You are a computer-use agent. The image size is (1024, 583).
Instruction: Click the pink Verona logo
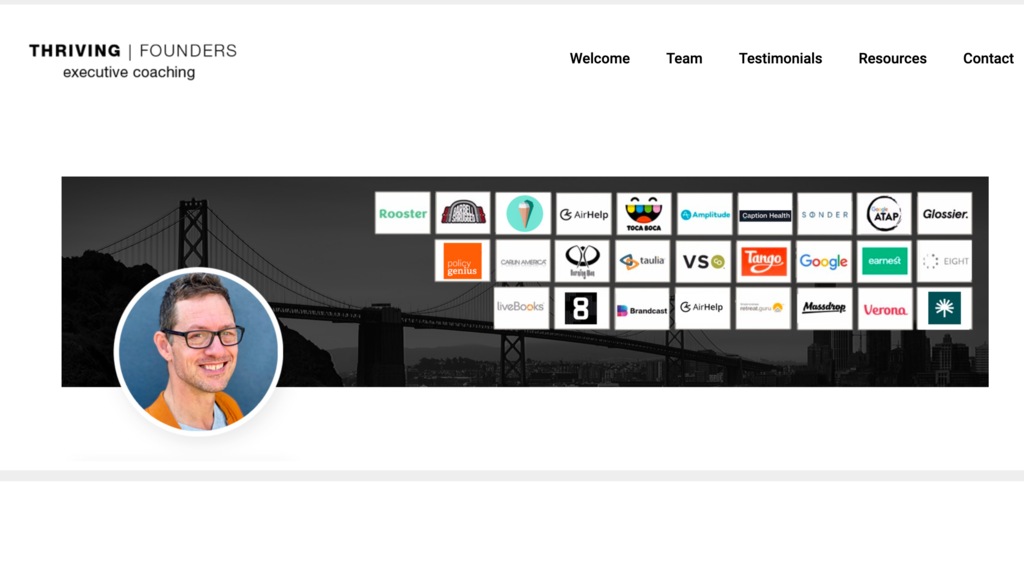point(884,309)
